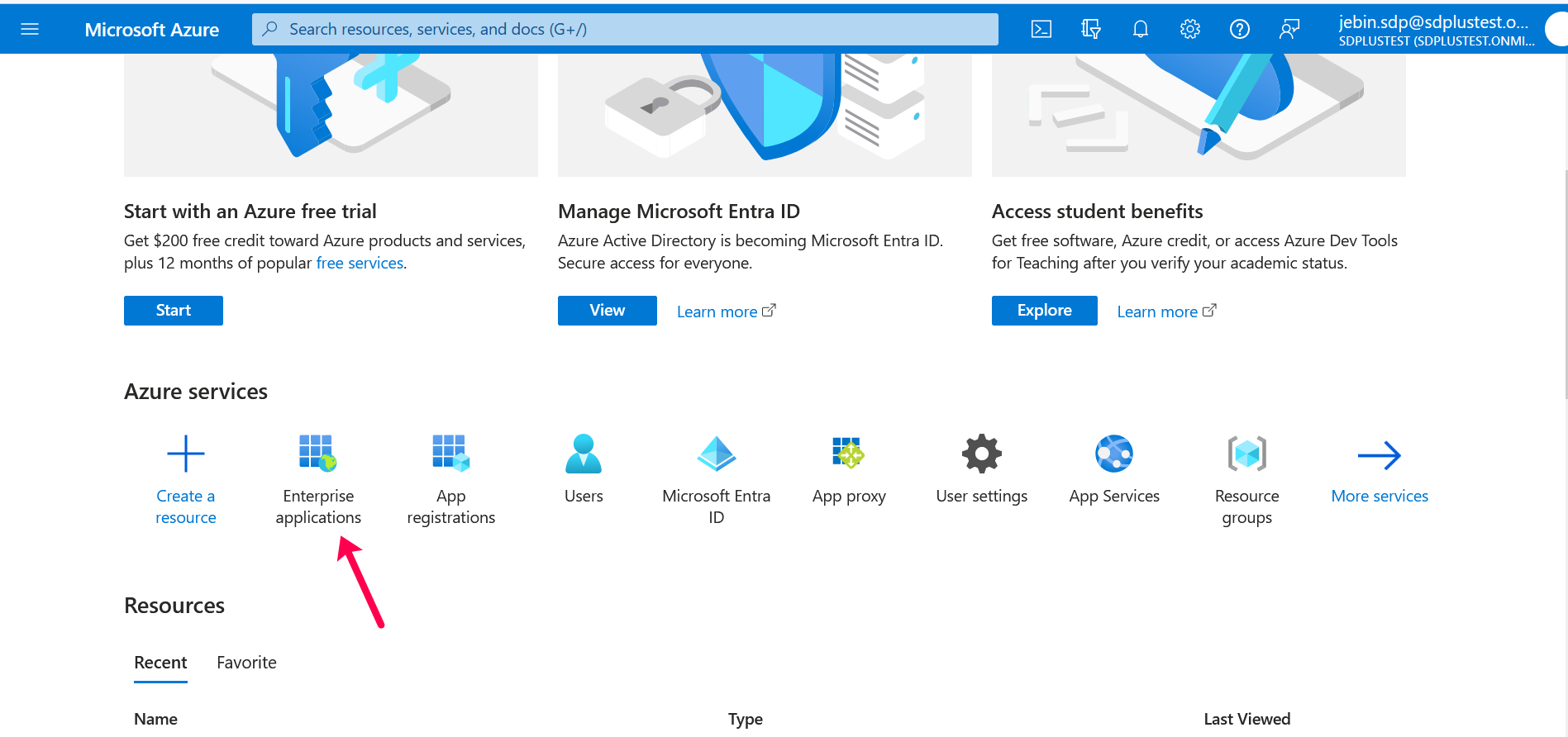
Task: Open Learn more link beside Explore button
Action: pyautogui.click(x=1166, y=311)
